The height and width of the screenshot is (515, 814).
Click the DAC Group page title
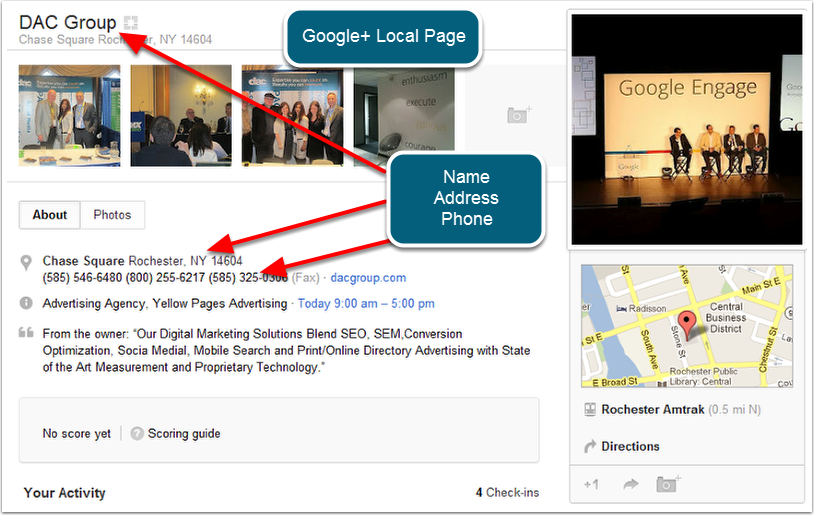click(x=67, y=22)
